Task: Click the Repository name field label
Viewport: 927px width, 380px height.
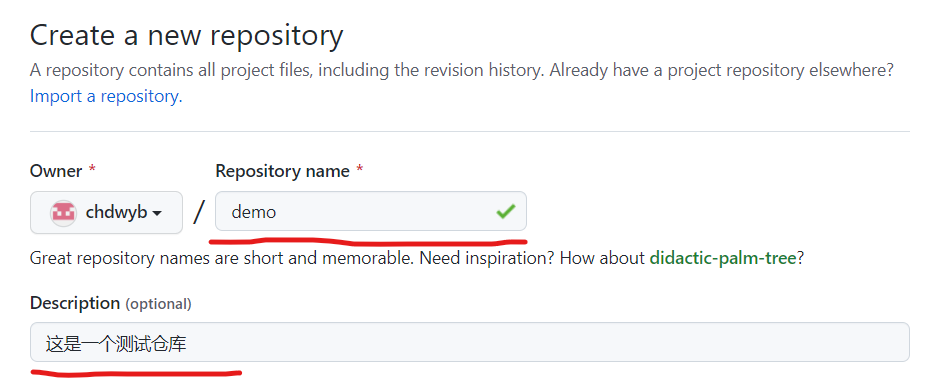Action: (283, 171)
